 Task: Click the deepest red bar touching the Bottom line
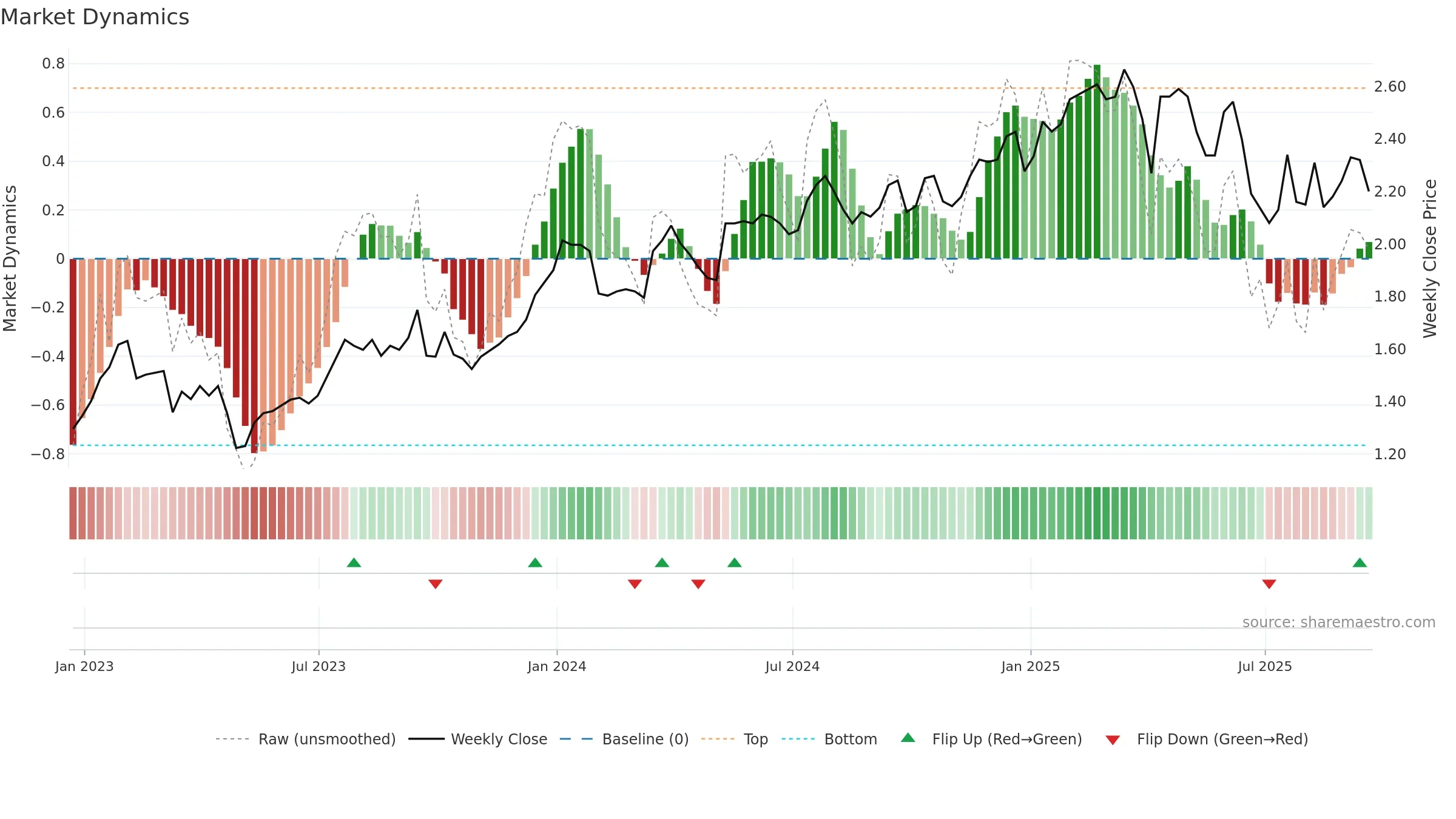pos(254,356)
